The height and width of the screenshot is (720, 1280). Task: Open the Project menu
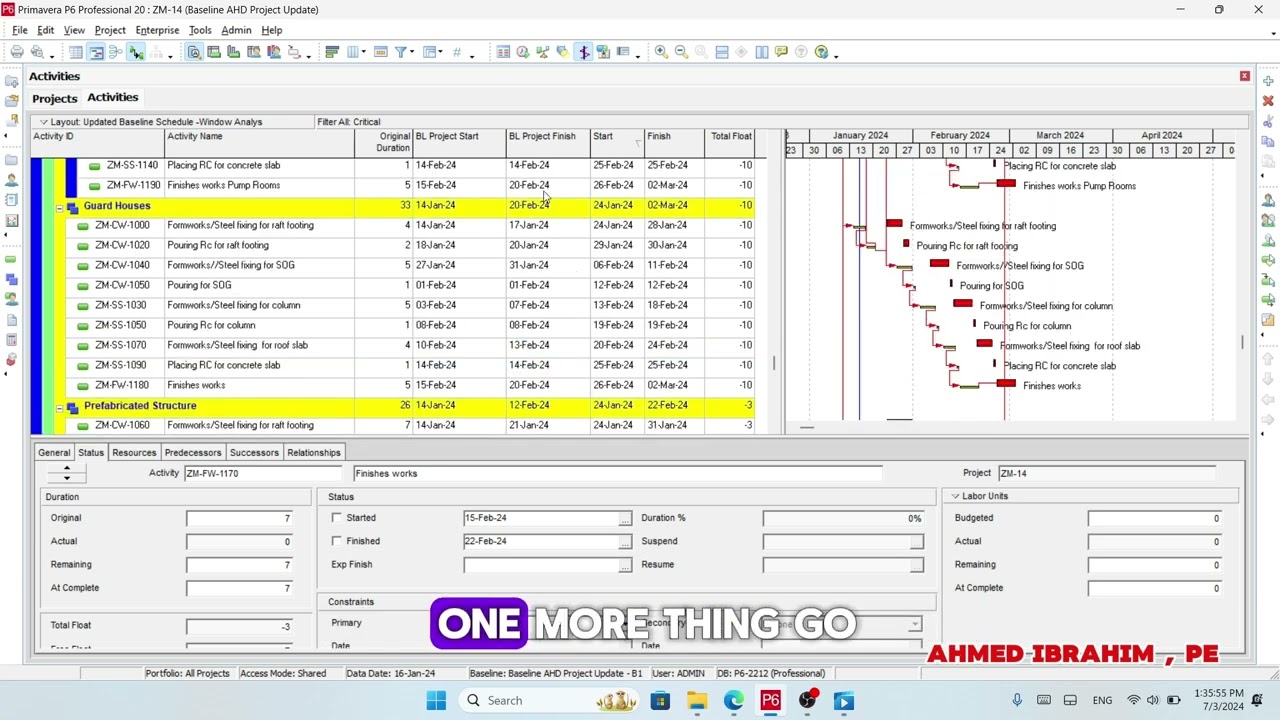(110, 30)
